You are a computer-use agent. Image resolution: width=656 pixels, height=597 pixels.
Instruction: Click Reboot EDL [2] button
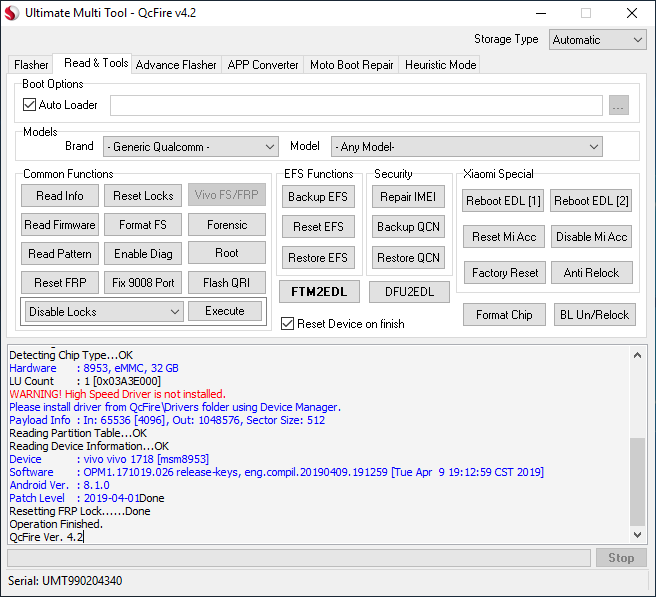click(591, 201)
